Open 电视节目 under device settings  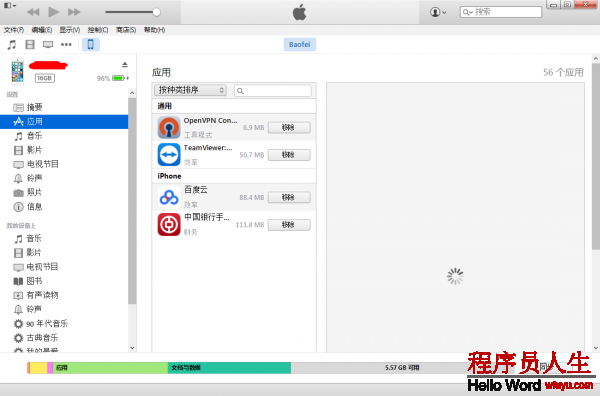click(x=64, y=164)
